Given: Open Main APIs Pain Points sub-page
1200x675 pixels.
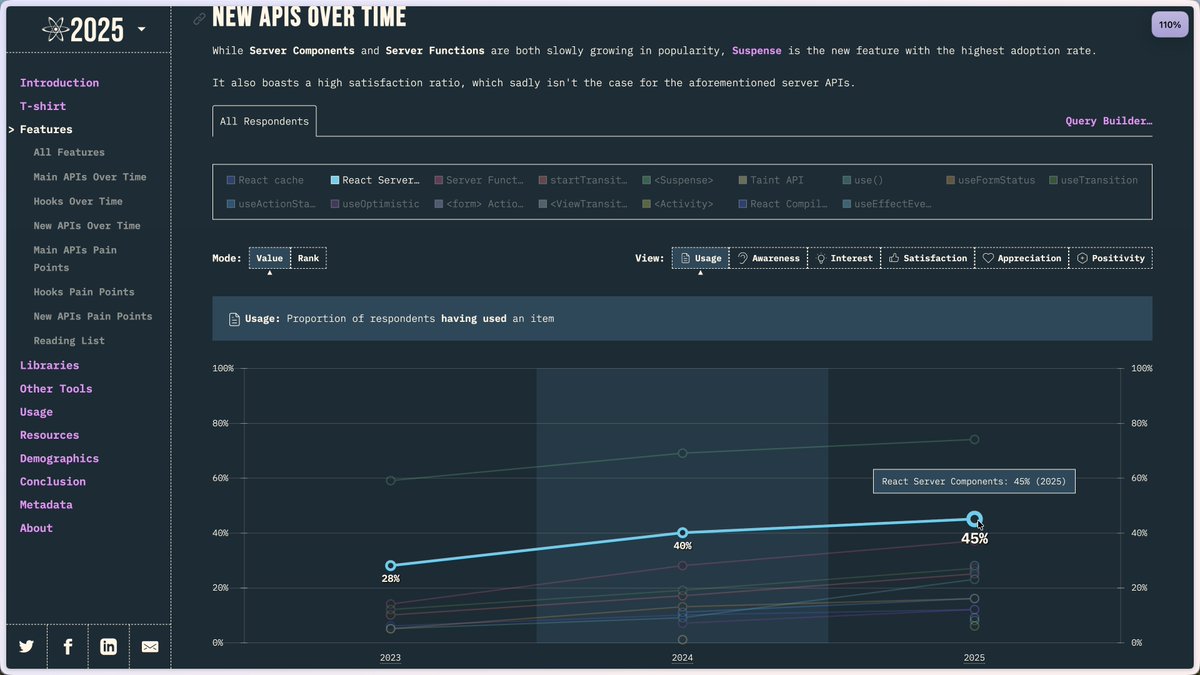Looking at the screenshot, I should tap(75, 259).
